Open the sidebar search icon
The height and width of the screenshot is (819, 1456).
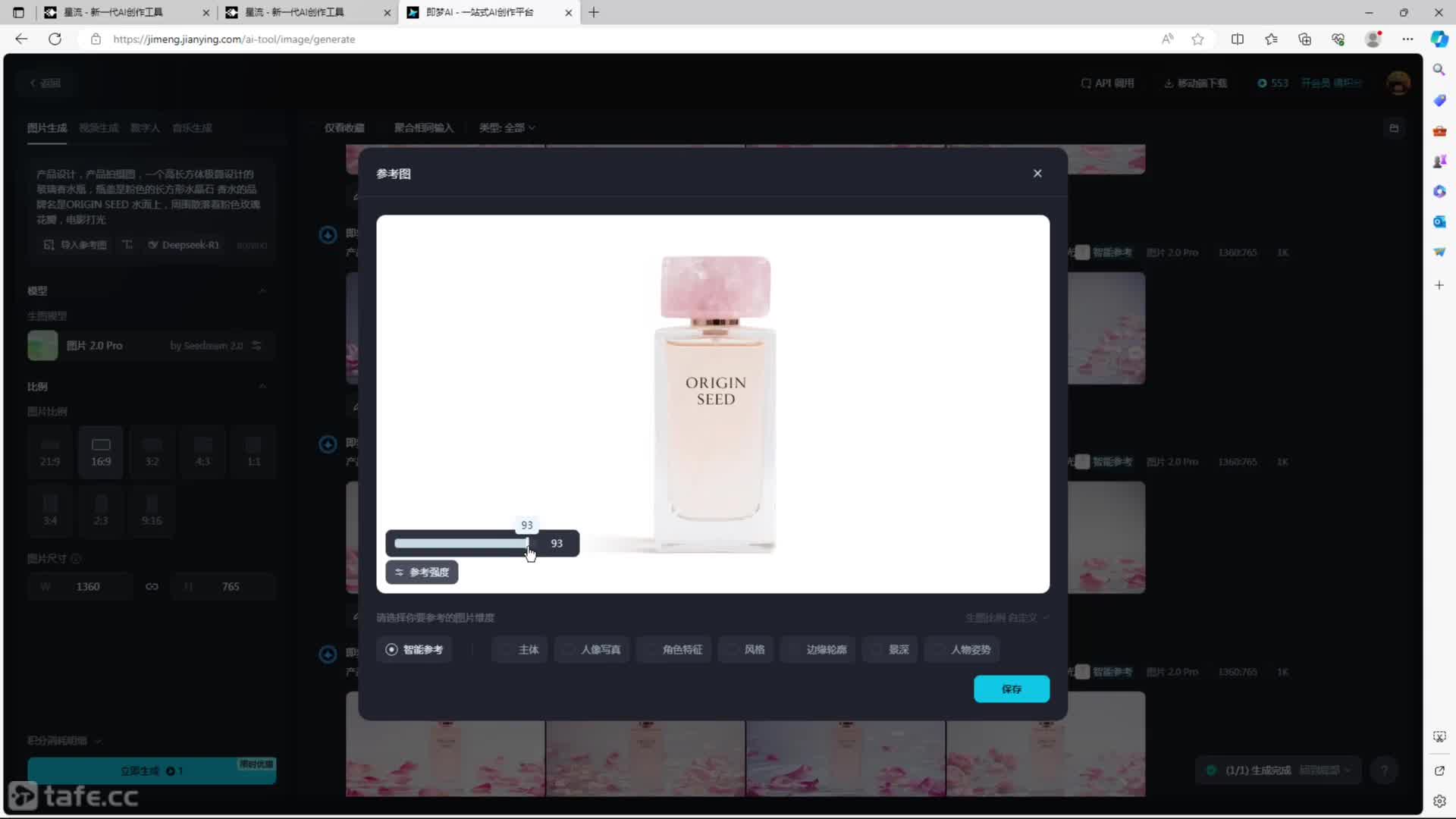click(x=1439, y=70)
